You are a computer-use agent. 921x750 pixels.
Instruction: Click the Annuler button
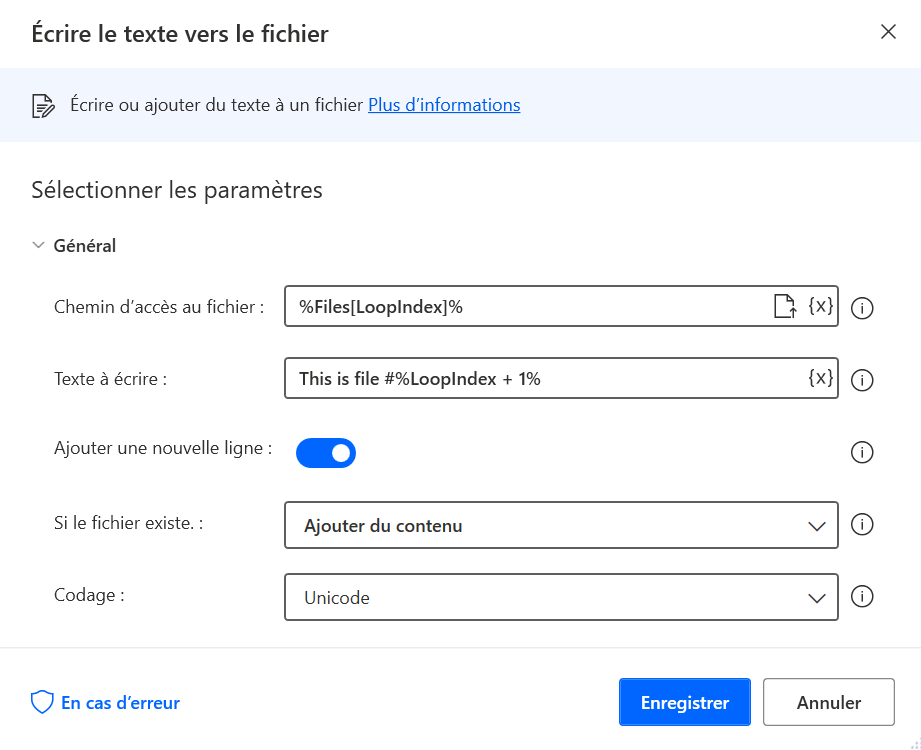coord(828,702)
